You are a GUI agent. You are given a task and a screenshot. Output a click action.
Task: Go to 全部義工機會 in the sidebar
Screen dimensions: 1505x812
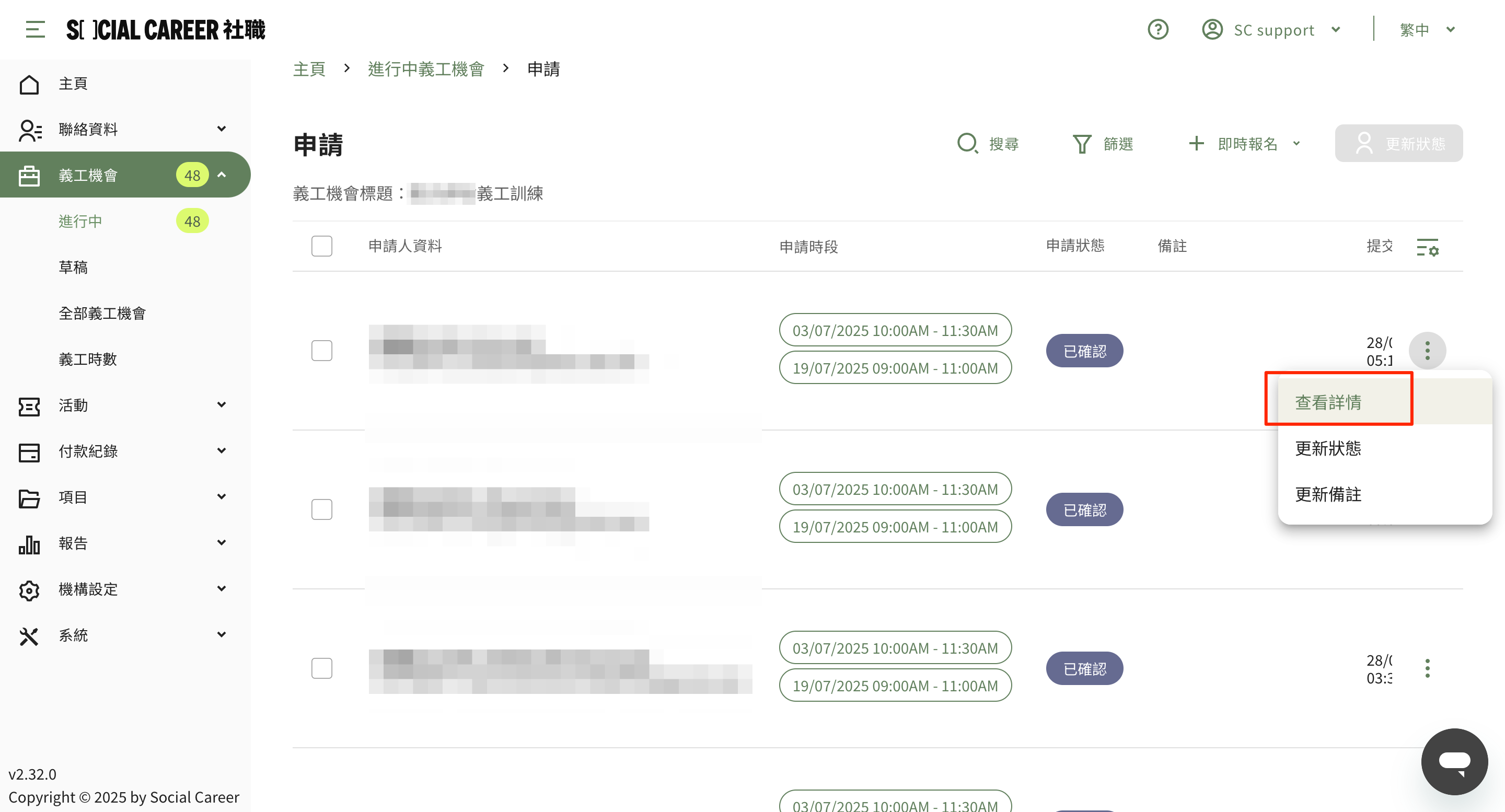tap(102, 313)
